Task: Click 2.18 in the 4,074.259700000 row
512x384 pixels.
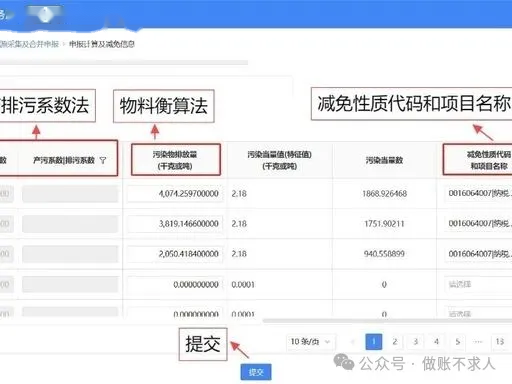Action: tap(239, 194)
